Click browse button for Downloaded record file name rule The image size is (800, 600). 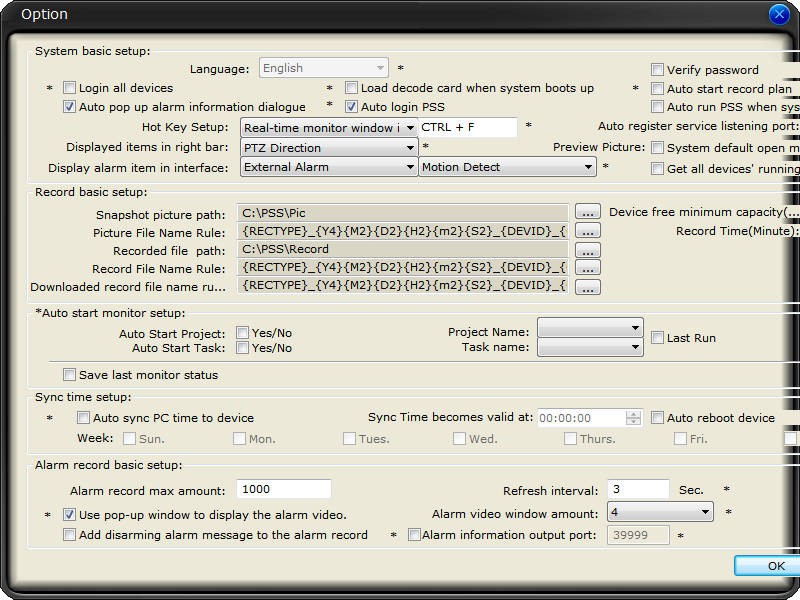[x=587, y=287]
